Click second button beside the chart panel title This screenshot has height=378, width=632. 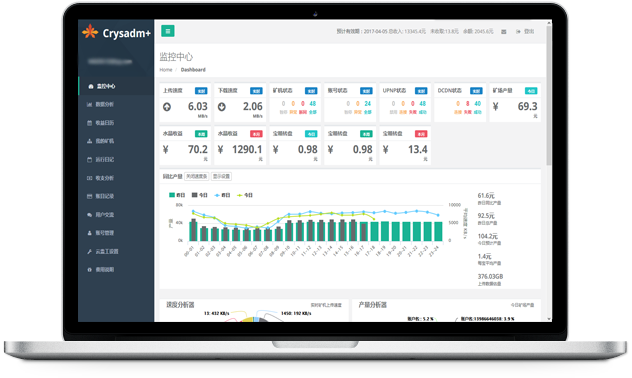[221, 177]
